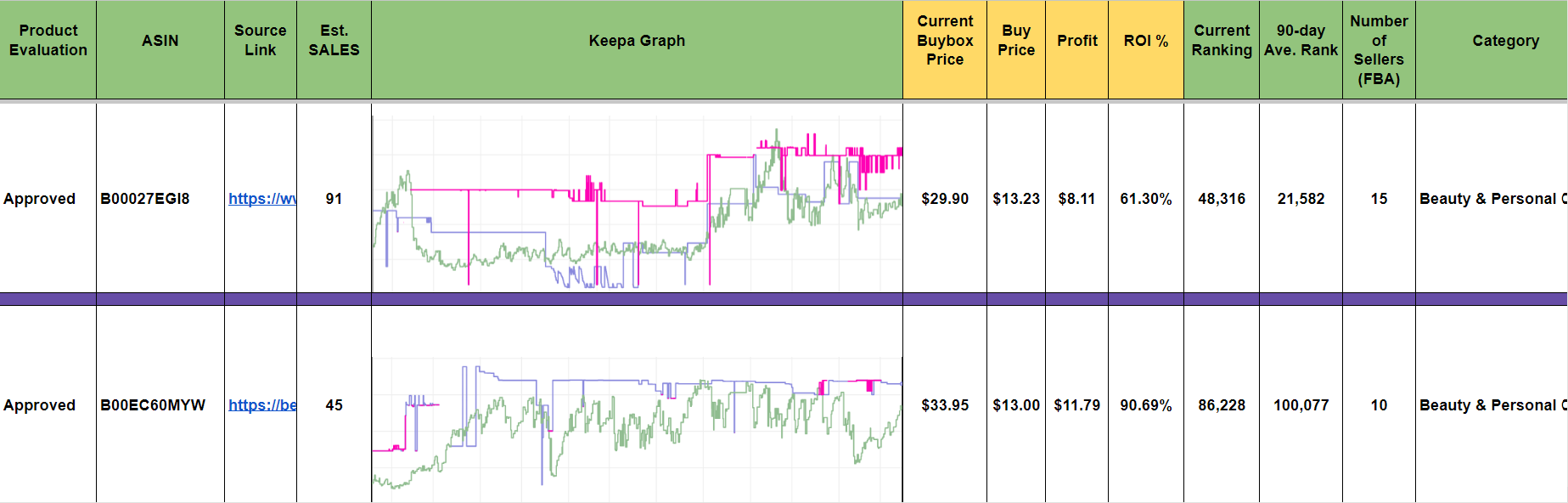Select the Number of Sellers (FBA) header
This screenshot has height=503, width=1568.
point(1379,50)
